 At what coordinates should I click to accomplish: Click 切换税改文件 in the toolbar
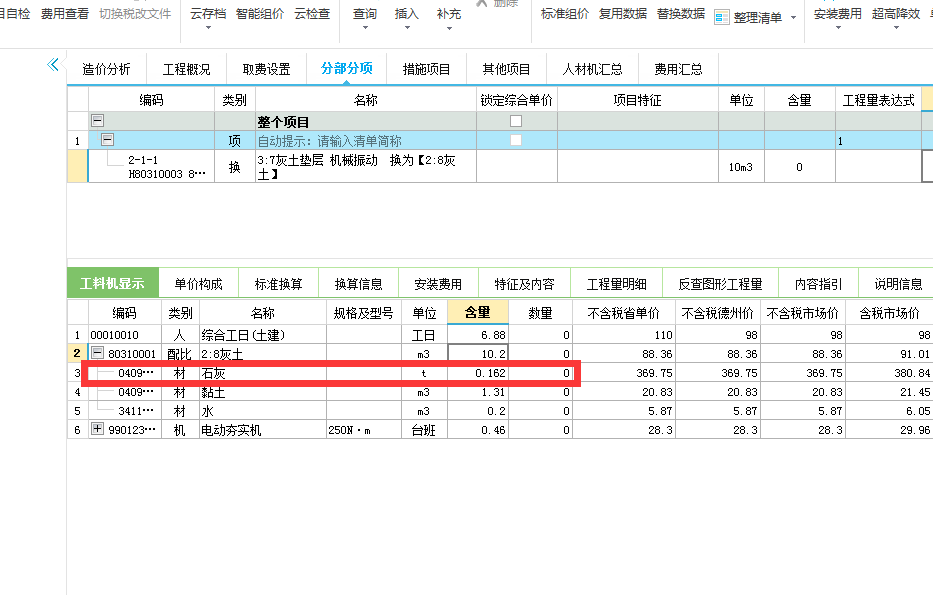[135, 13]
